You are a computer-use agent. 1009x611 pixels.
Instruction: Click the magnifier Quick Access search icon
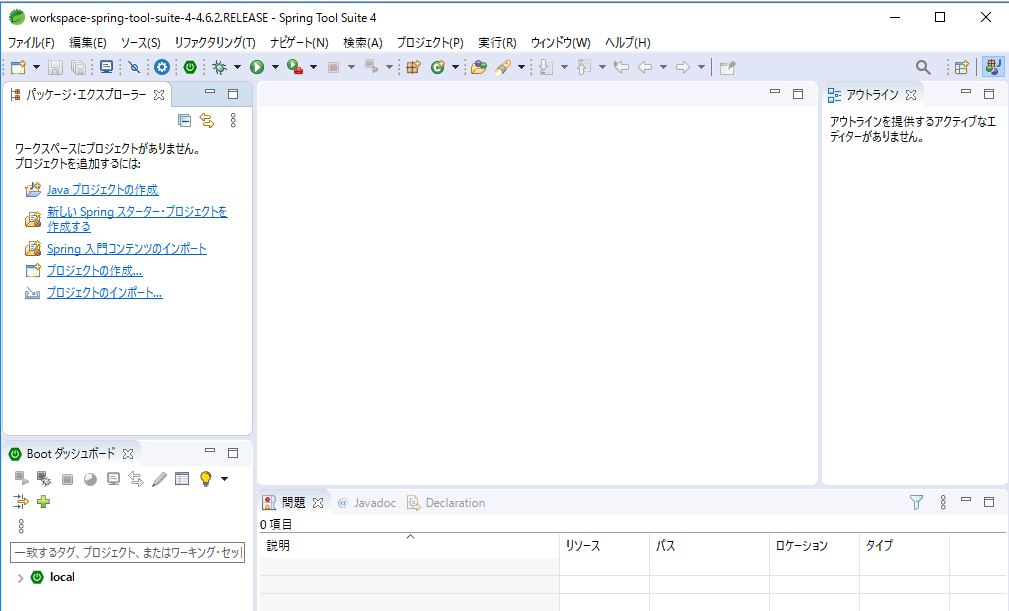923,67
